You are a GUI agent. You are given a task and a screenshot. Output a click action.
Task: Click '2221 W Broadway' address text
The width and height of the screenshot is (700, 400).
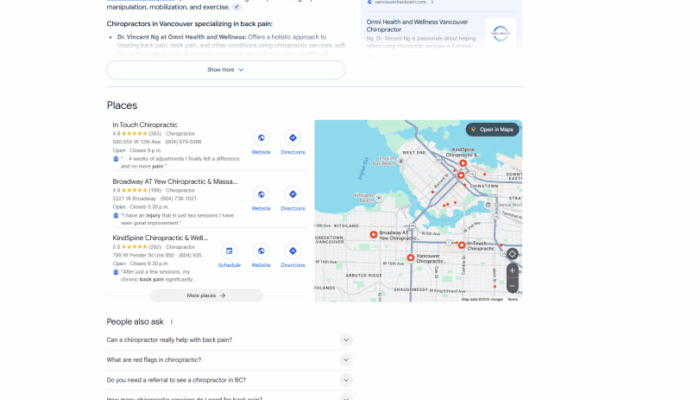point(134,199)
